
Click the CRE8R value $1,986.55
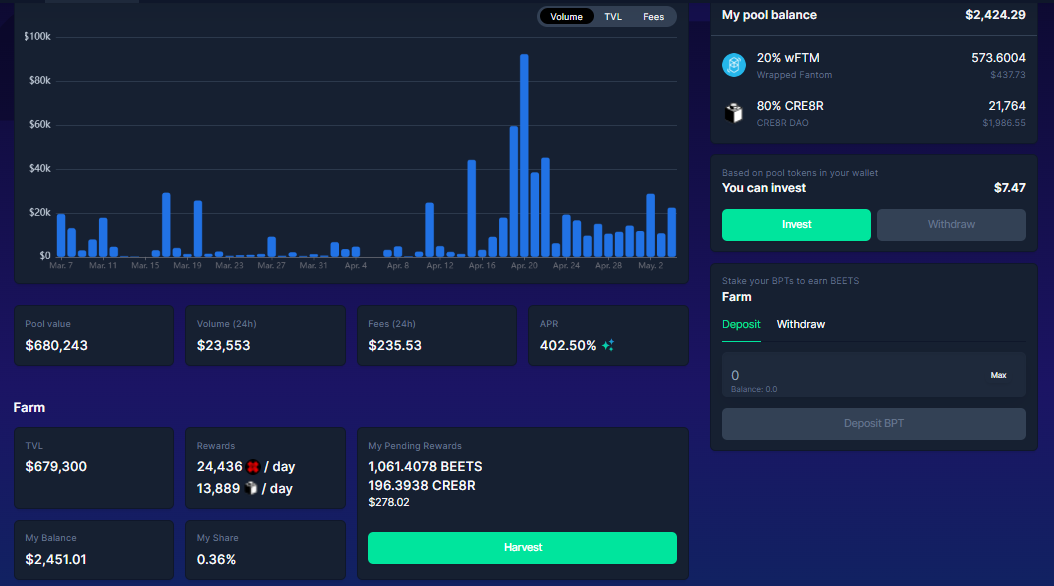click(1004, 123)
